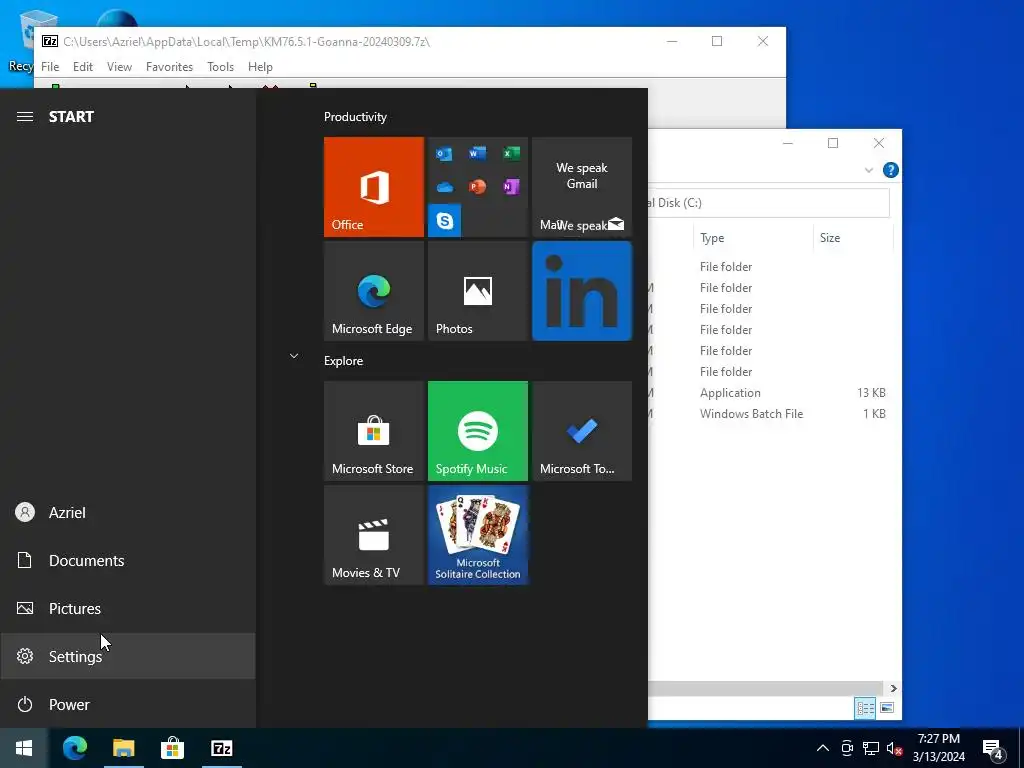Open the Meet Now tray icon
This screenshot has width=1024, height=768.
coord(847,748)
